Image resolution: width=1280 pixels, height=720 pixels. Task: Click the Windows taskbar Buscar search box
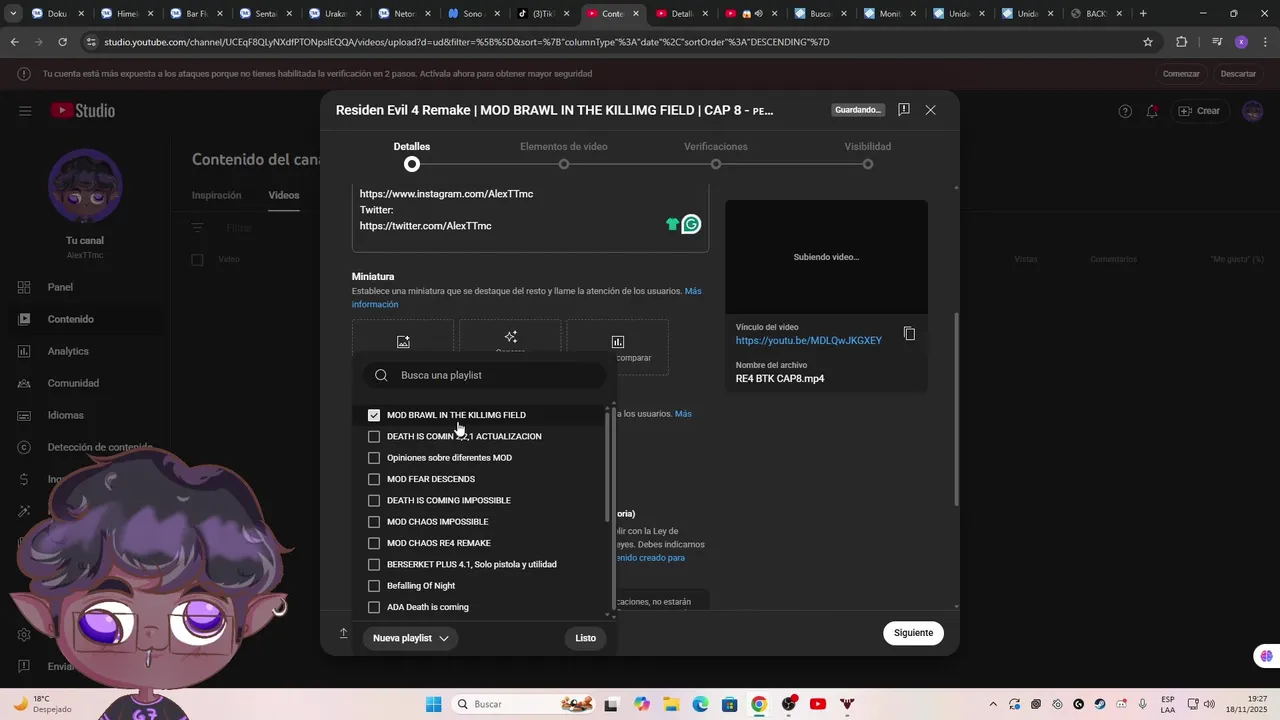click(524, 704)
